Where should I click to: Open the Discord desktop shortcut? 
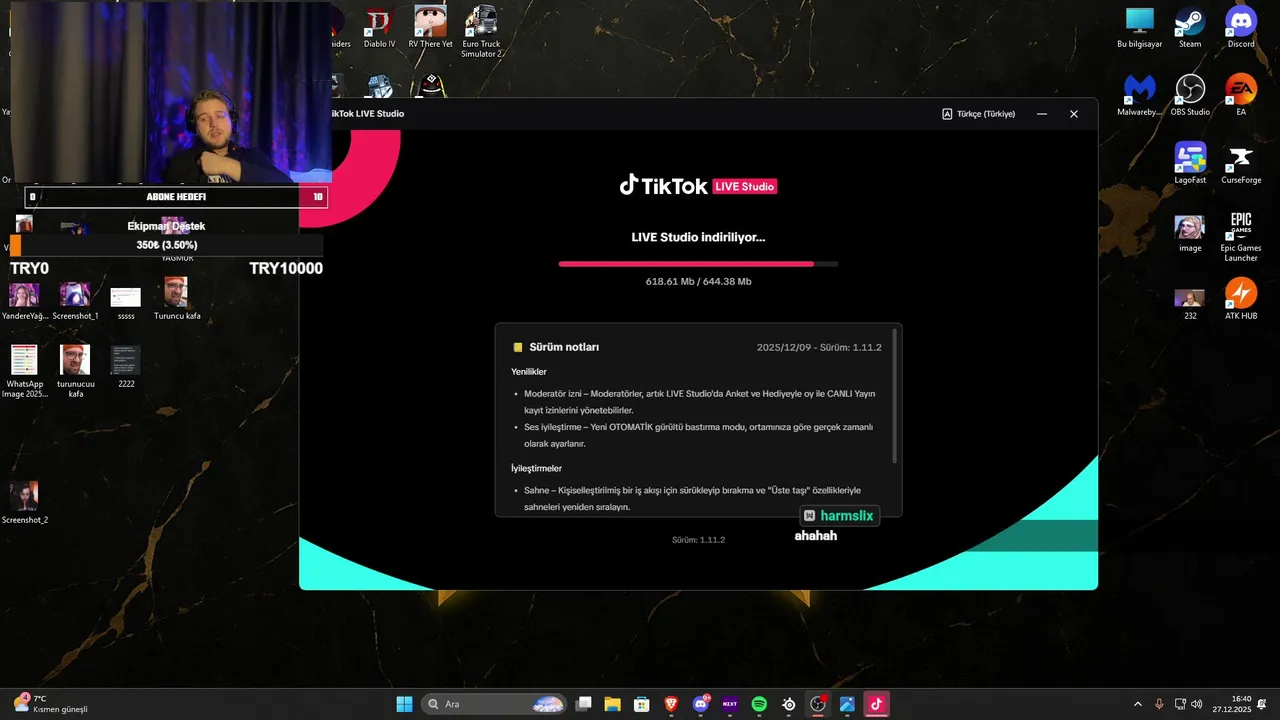(1241, 27)
